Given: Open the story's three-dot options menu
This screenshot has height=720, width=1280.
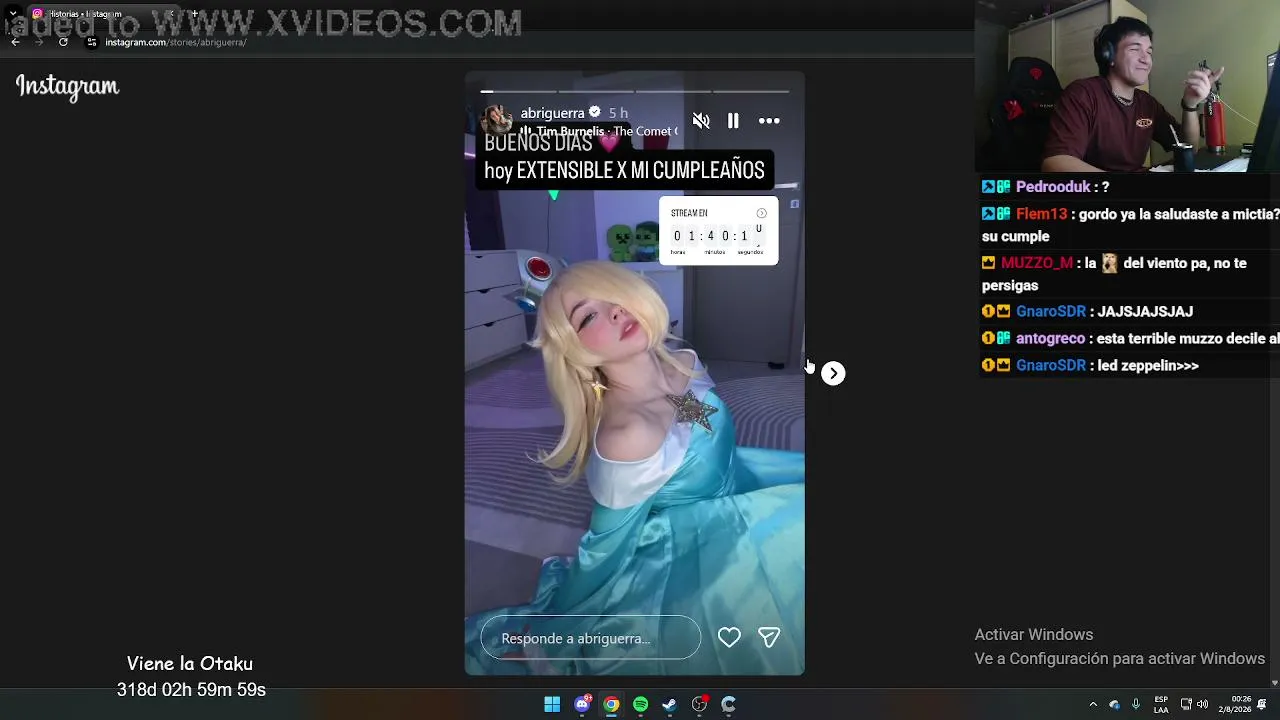Looking at the screenshot, I should 769,121.
